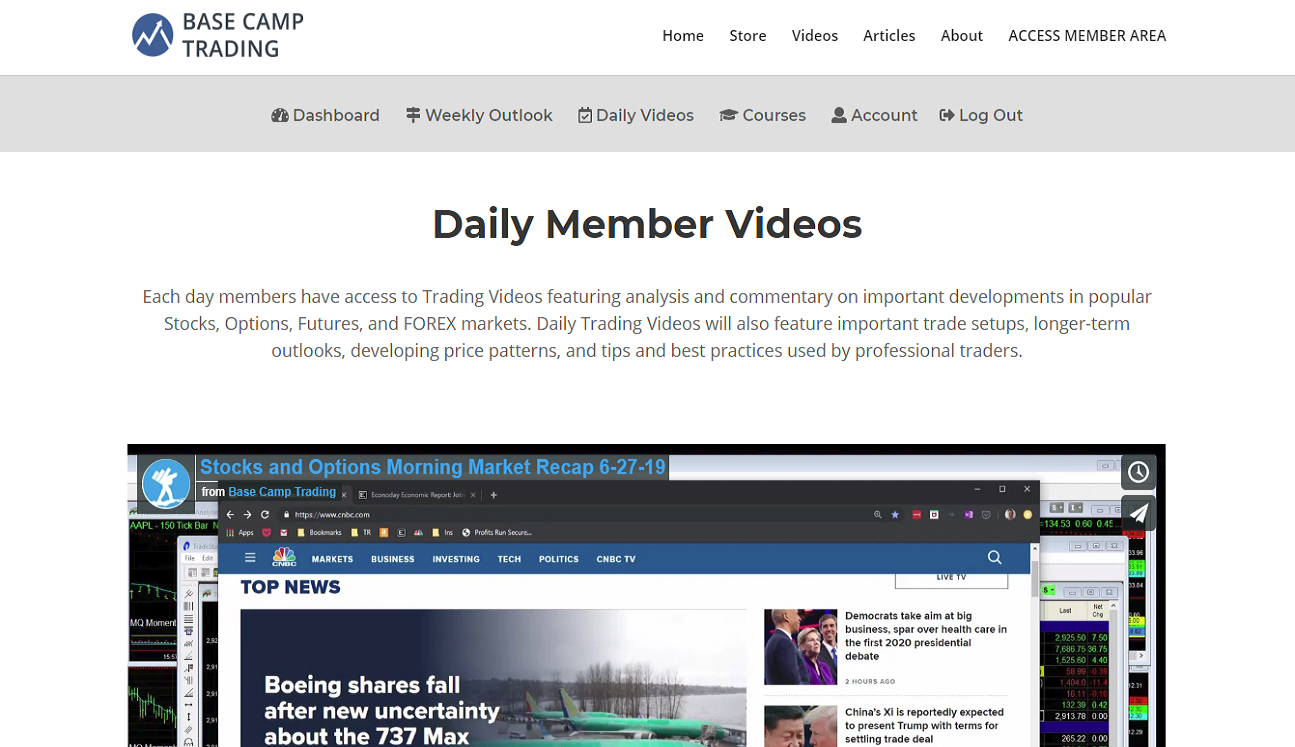Click the Base Camp Trading logo
1295x747 pixels.
(x=218, y=36)
